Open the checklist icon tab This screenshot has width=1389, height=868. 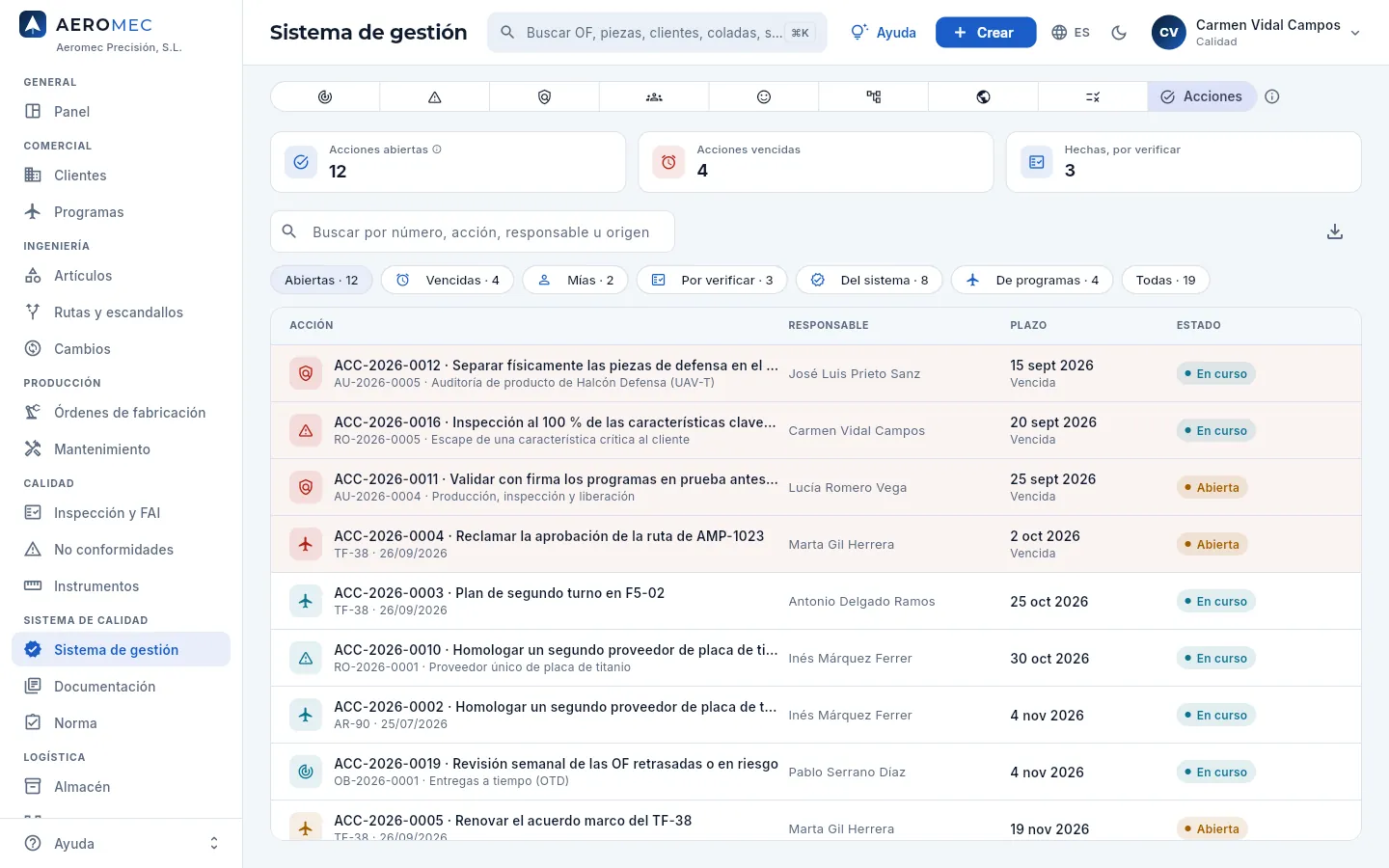(1093, 96)
